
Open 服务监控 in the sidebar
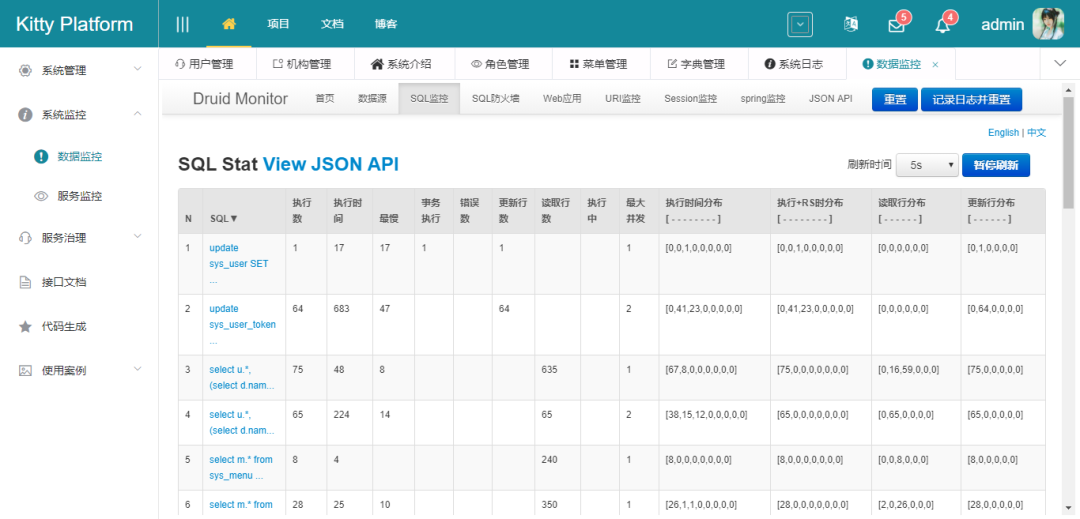[79, 196]
